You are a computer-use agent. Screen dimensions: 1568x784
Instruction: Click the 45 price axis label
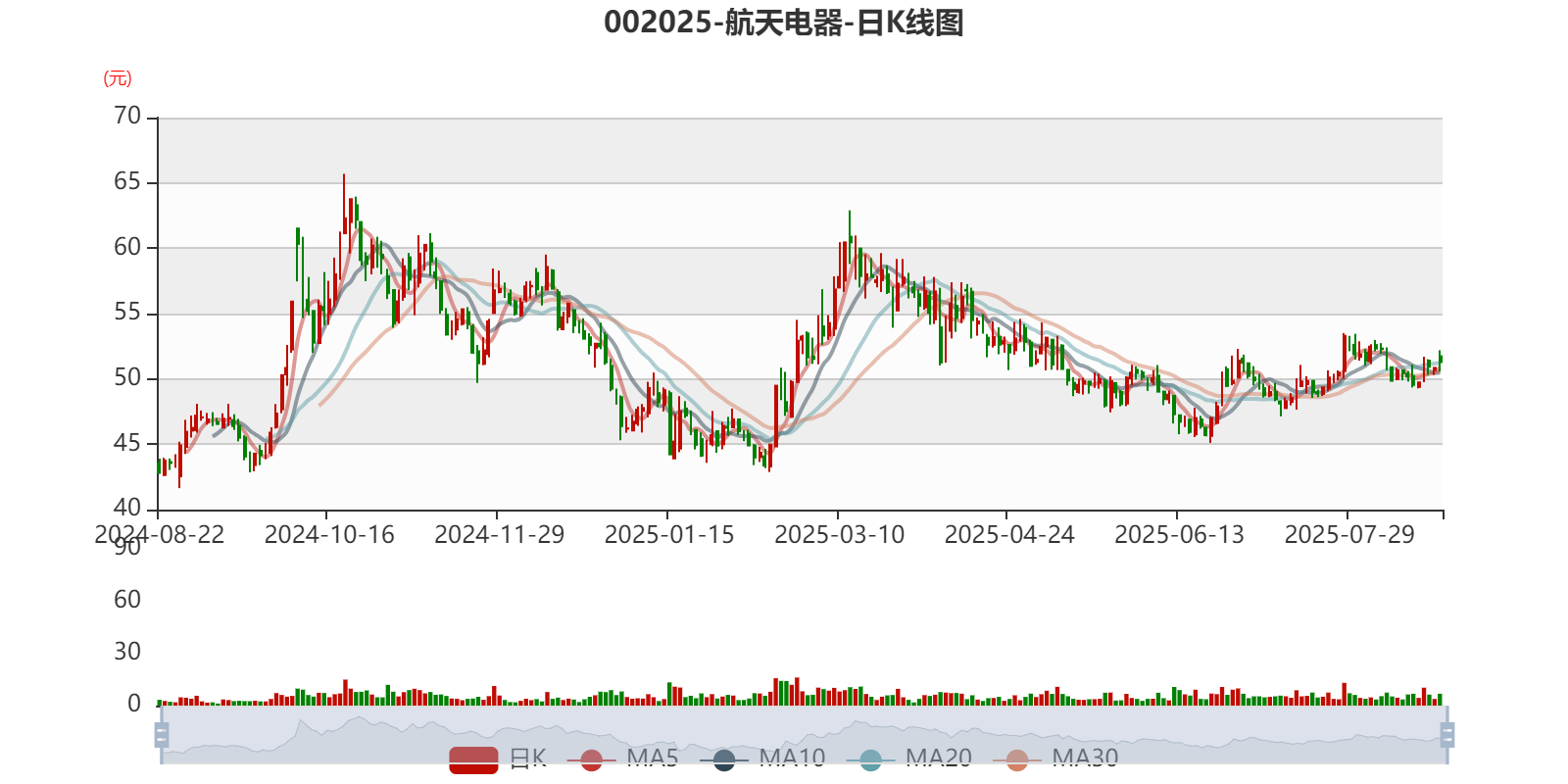(x=127, y=443)
